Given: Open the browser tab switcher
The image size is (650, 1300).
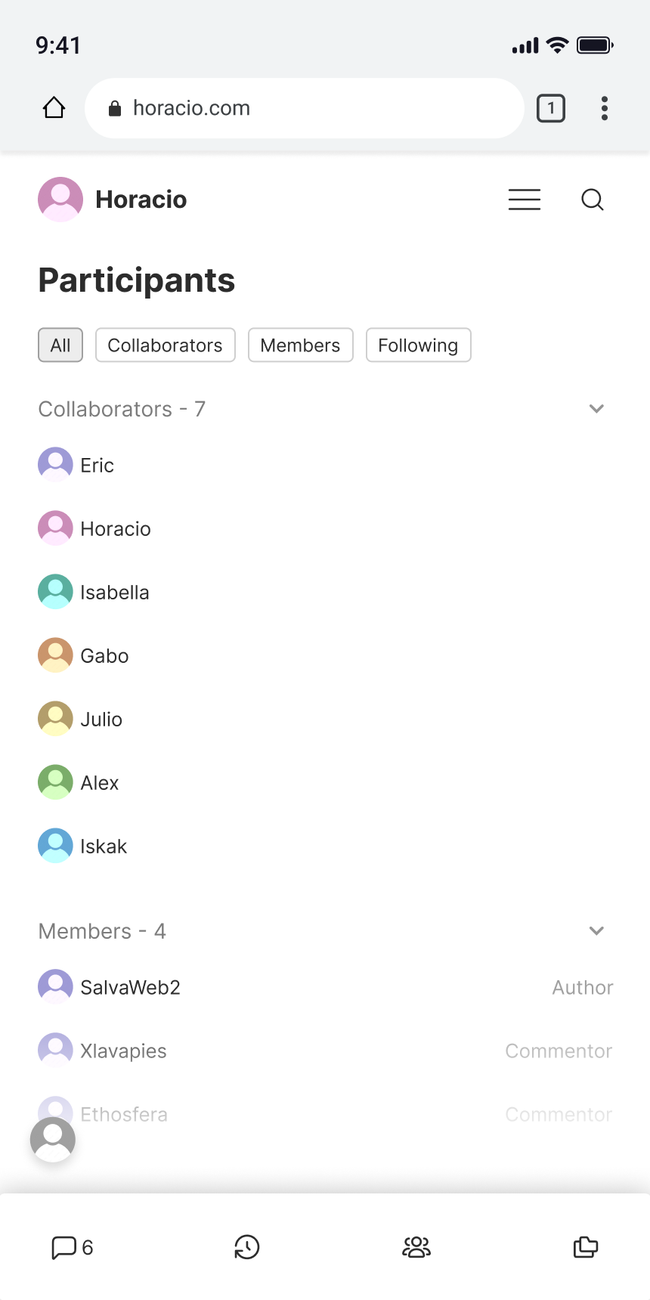Looking at the screenshot, I should pos(551,108).
